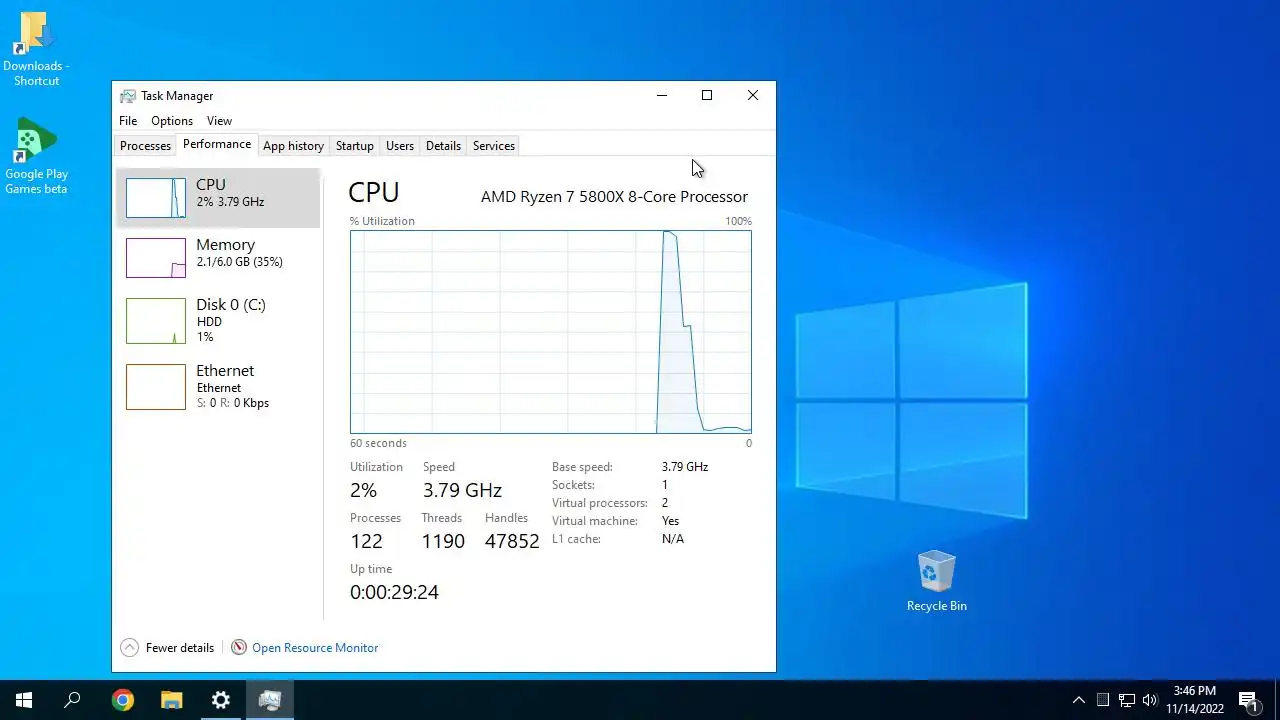Switch to the Services tab
The image size is (1280, 720).
point(494,146)
